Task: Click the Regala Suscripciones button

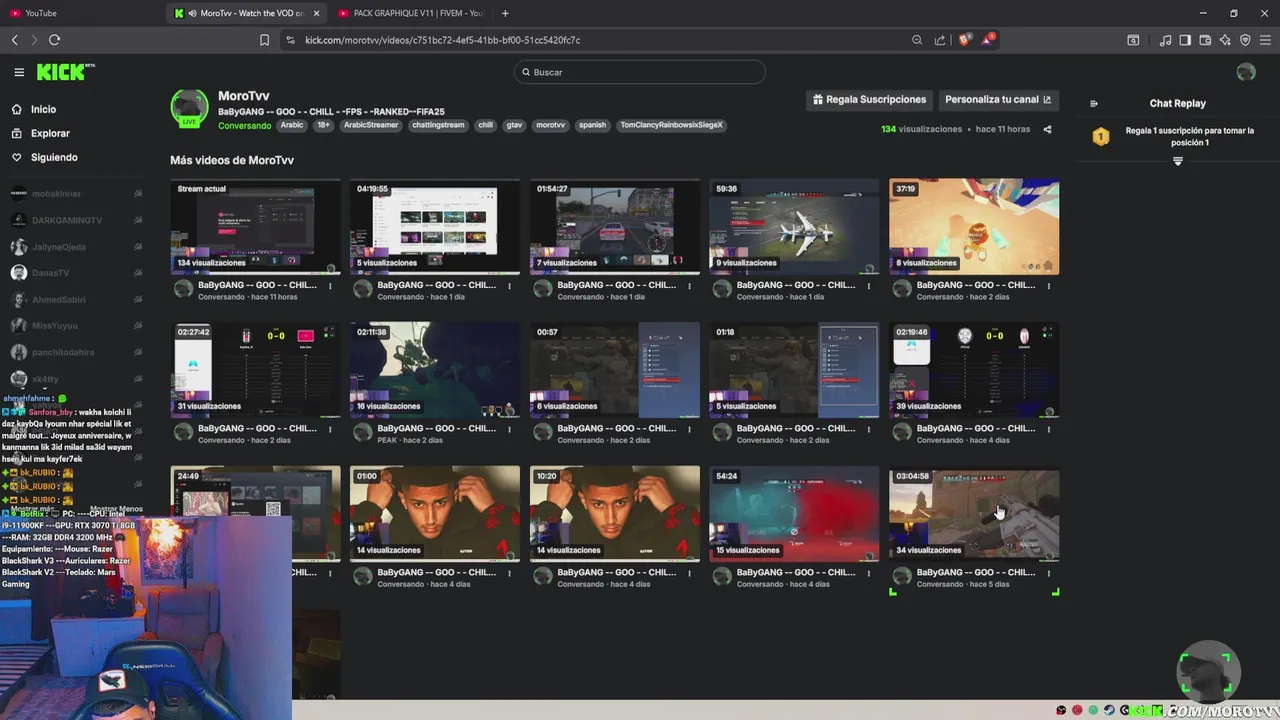Action: coord(869,100)
